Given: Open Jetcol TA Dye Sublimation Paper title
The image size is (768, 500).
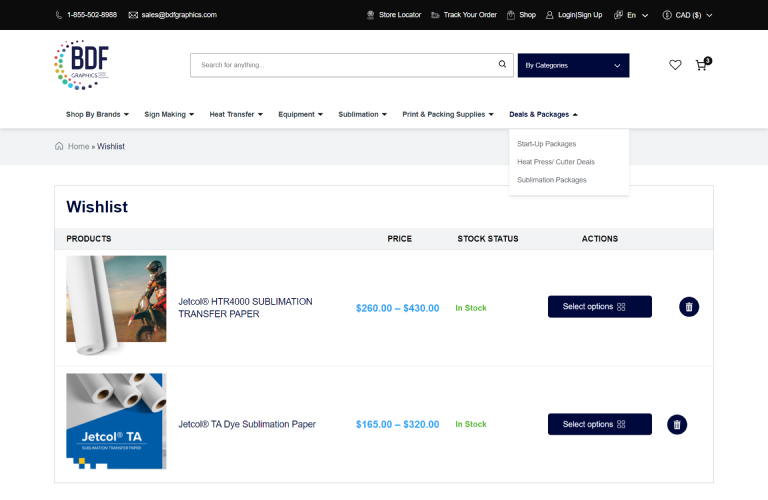Looking at the screenshot, I should (x=247, y=424).
